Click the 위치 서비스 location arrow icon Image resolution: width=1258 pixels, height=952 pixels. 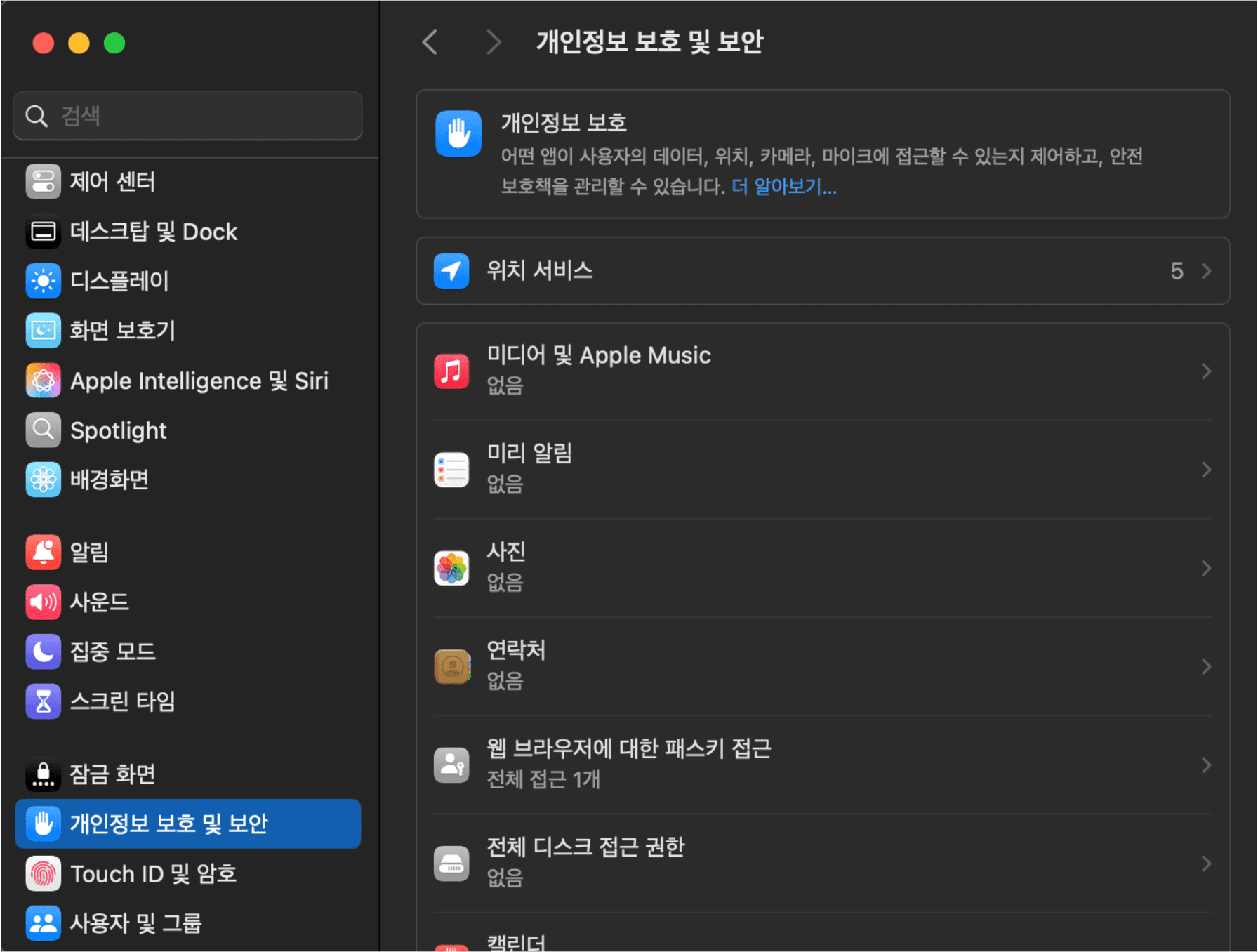coord(452,271)
